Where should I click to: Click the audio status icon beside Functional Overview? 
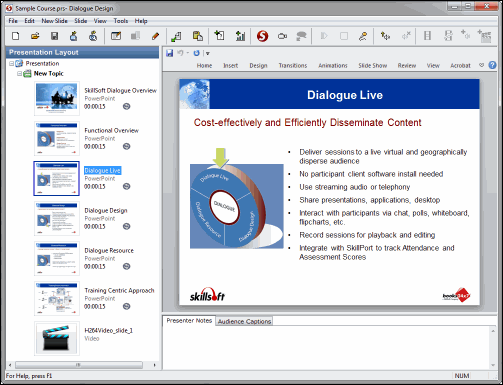pos(126,146)
